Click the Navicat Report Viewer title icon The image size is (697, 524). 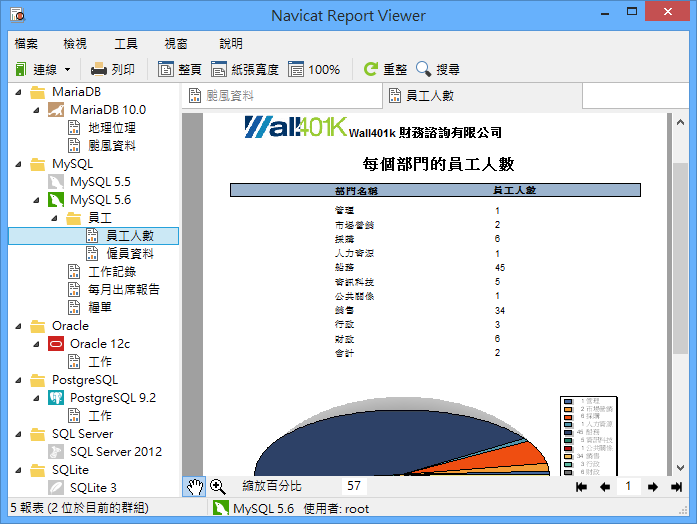(x=17, y=15)
